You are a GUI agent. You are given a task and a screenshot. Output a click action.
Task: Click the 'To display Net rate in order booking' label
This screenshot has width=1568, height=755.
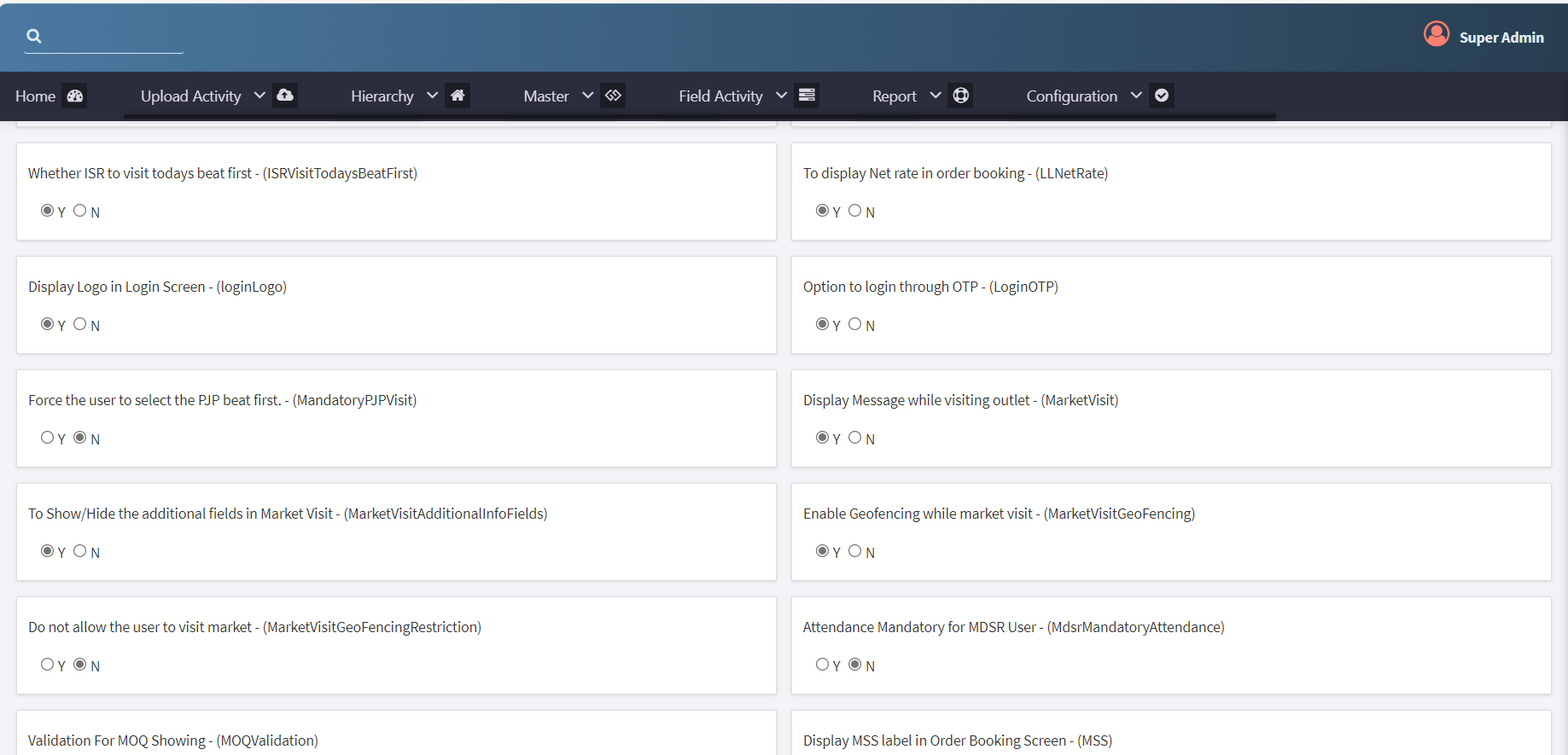956,173
